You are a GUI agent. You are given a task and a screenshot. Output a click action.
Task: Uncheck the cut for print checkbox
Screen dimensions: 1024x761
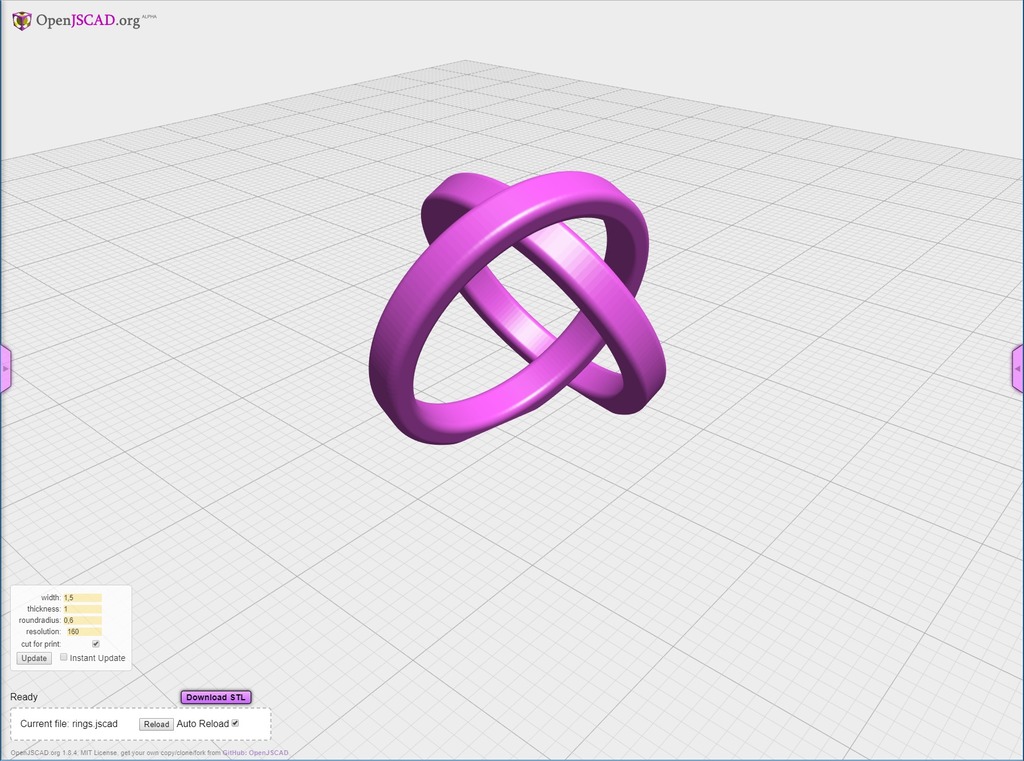coord(96,644)
